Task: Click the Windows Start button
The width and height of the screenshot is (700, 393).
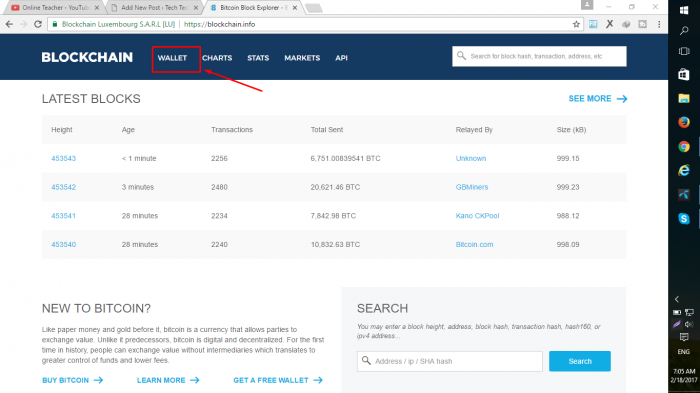Action: click(683, 10)
